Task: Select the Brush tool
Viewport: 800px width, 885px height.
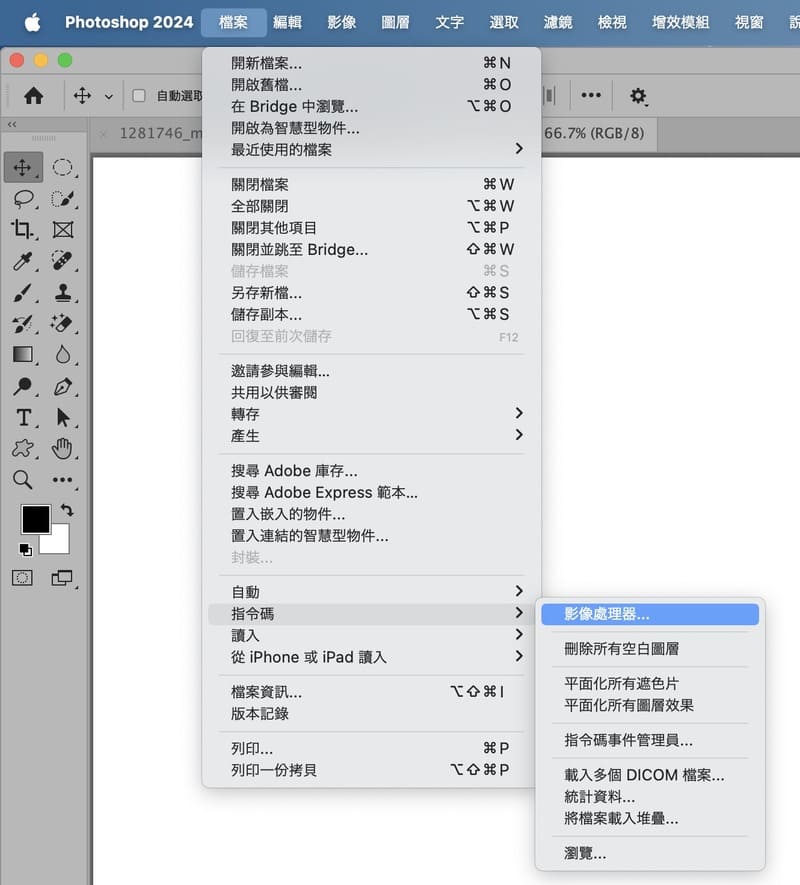Action: coord(23,293)
